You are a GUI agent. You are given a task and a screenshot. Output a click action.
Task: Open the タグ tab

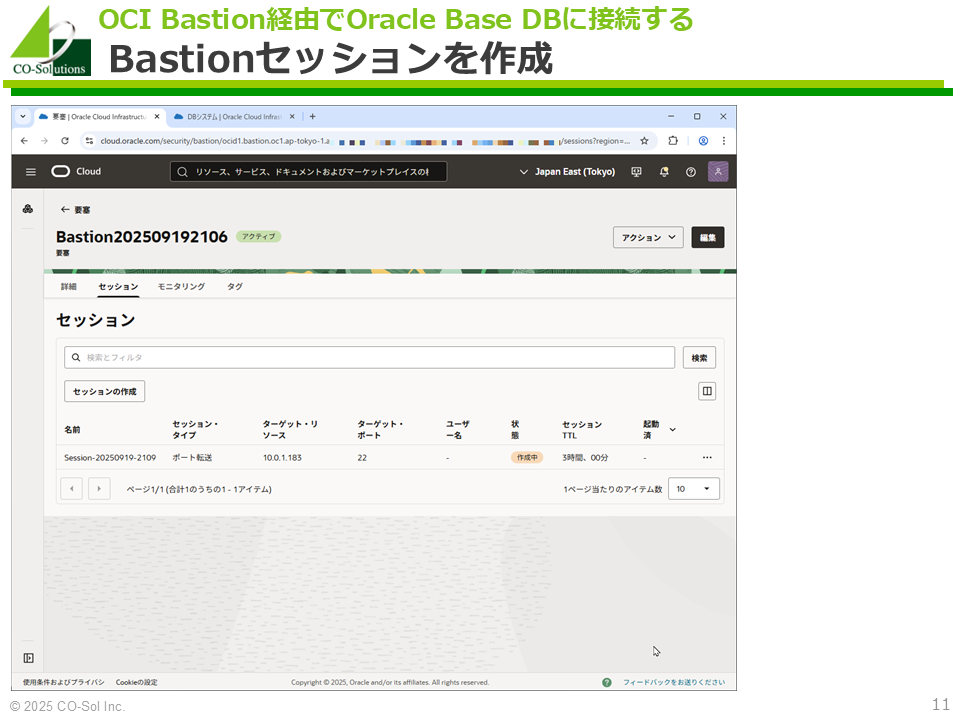click(x=235, y=287)
